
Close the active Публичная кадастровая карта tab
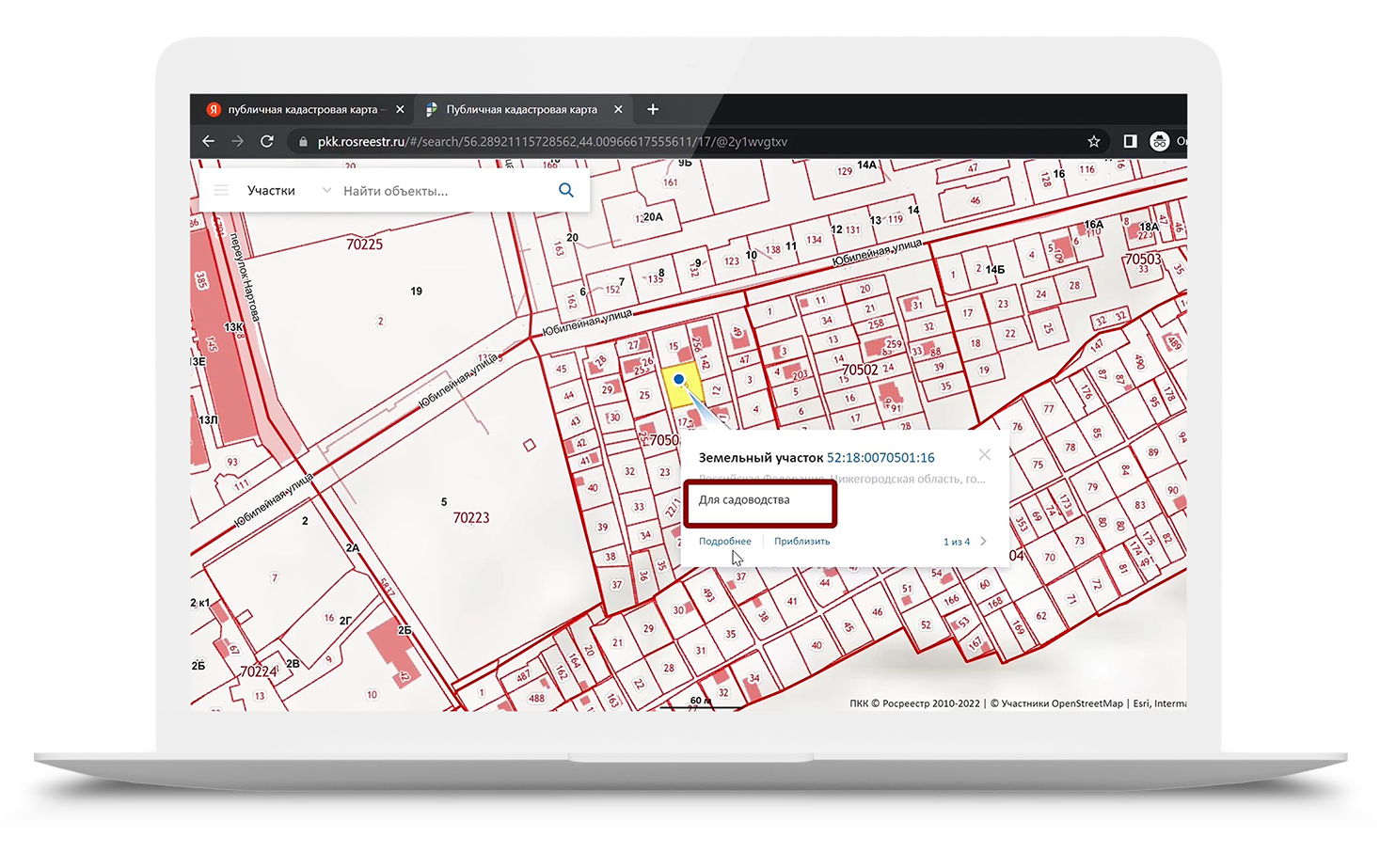[618, 109]
